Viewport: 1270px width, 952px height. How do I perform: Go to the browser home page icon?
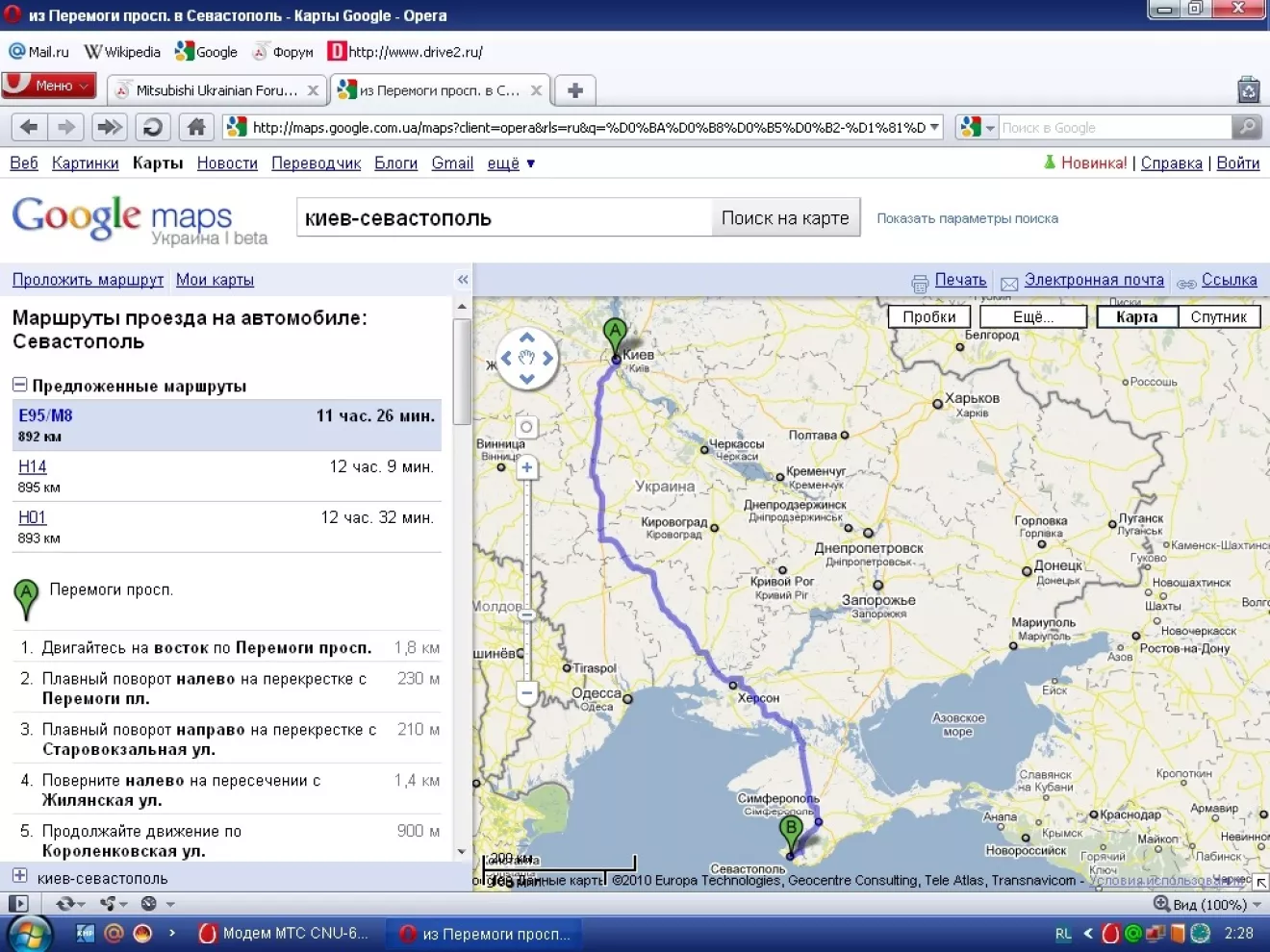196,127
